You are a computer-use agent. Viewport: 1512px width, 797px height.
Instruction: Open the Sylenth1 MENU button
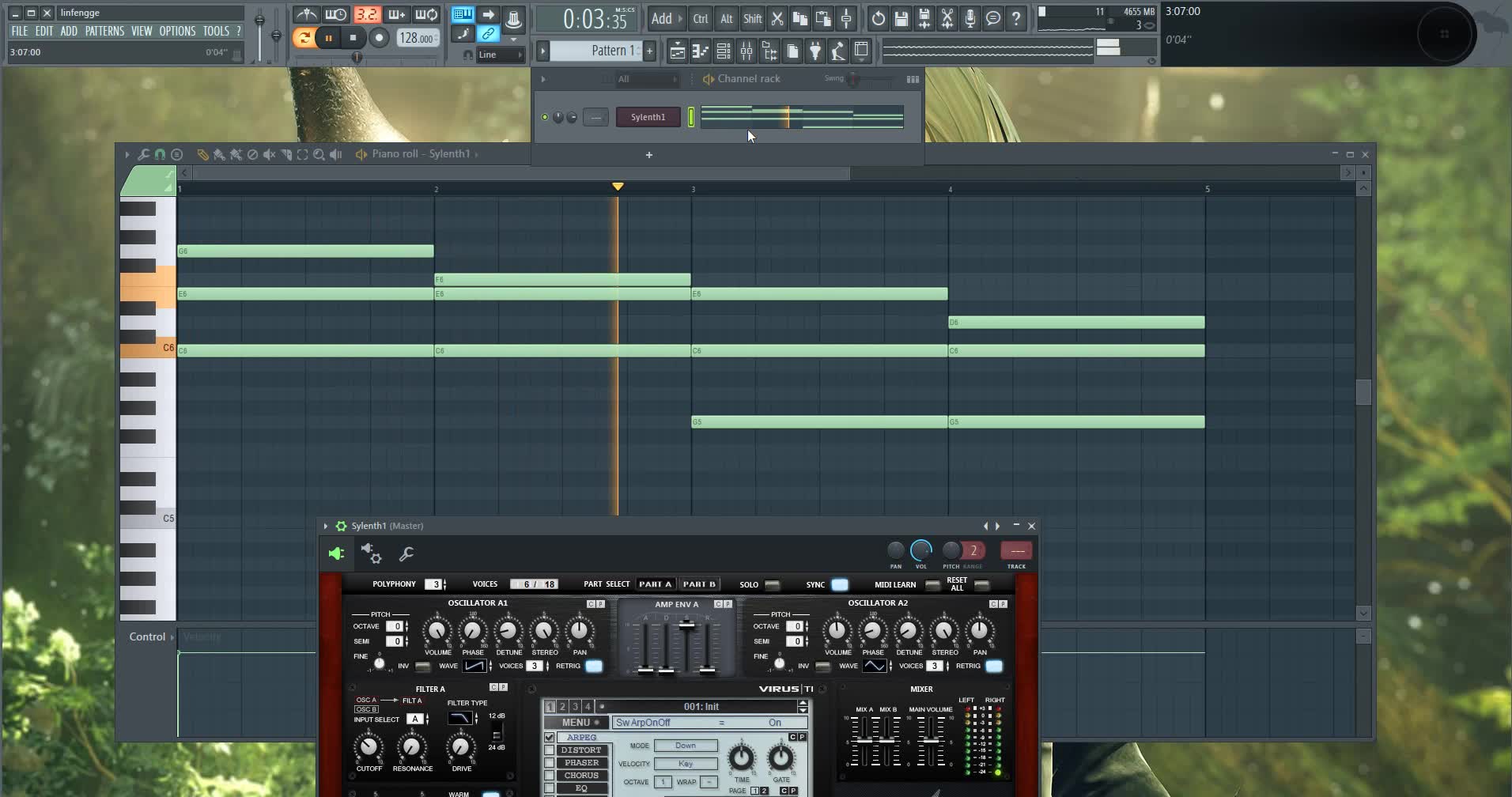[x=576, y=723]
